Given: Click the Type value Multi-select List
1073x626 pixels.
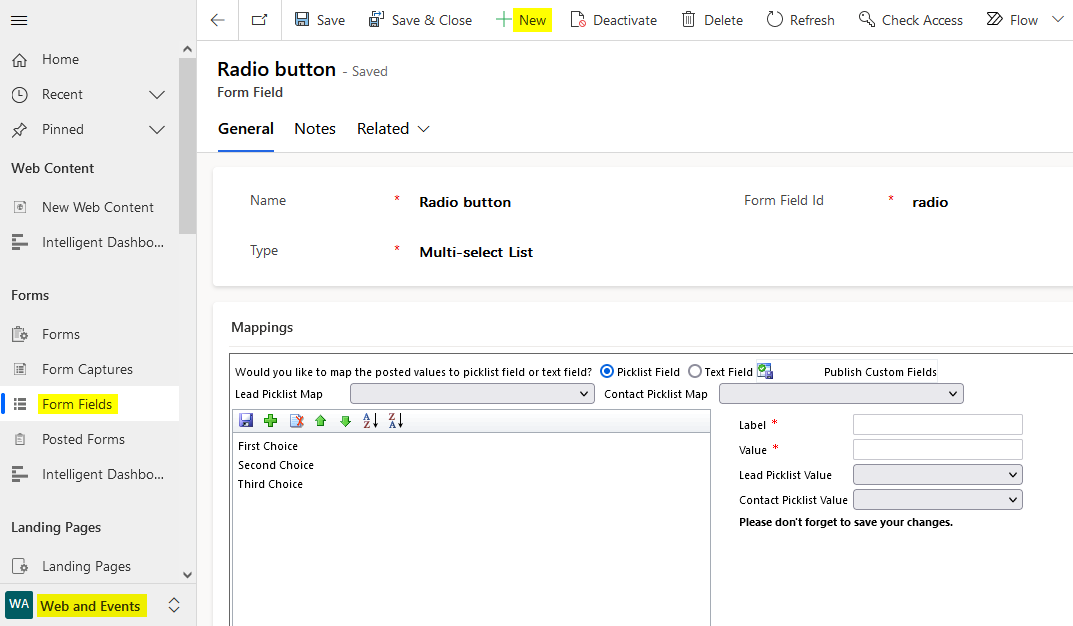Looking at the screenshot, I should (476, 252).
